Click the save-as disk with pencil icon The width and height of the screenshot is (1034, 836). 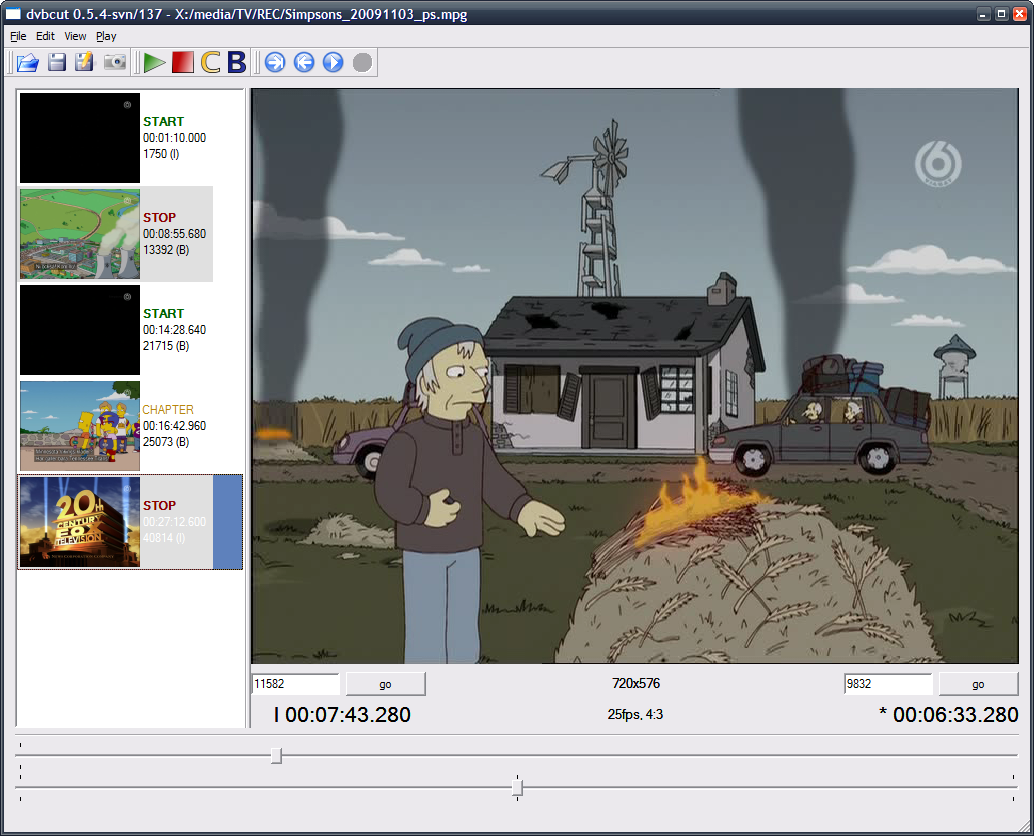pyautogui.click(x=85, y=63)
